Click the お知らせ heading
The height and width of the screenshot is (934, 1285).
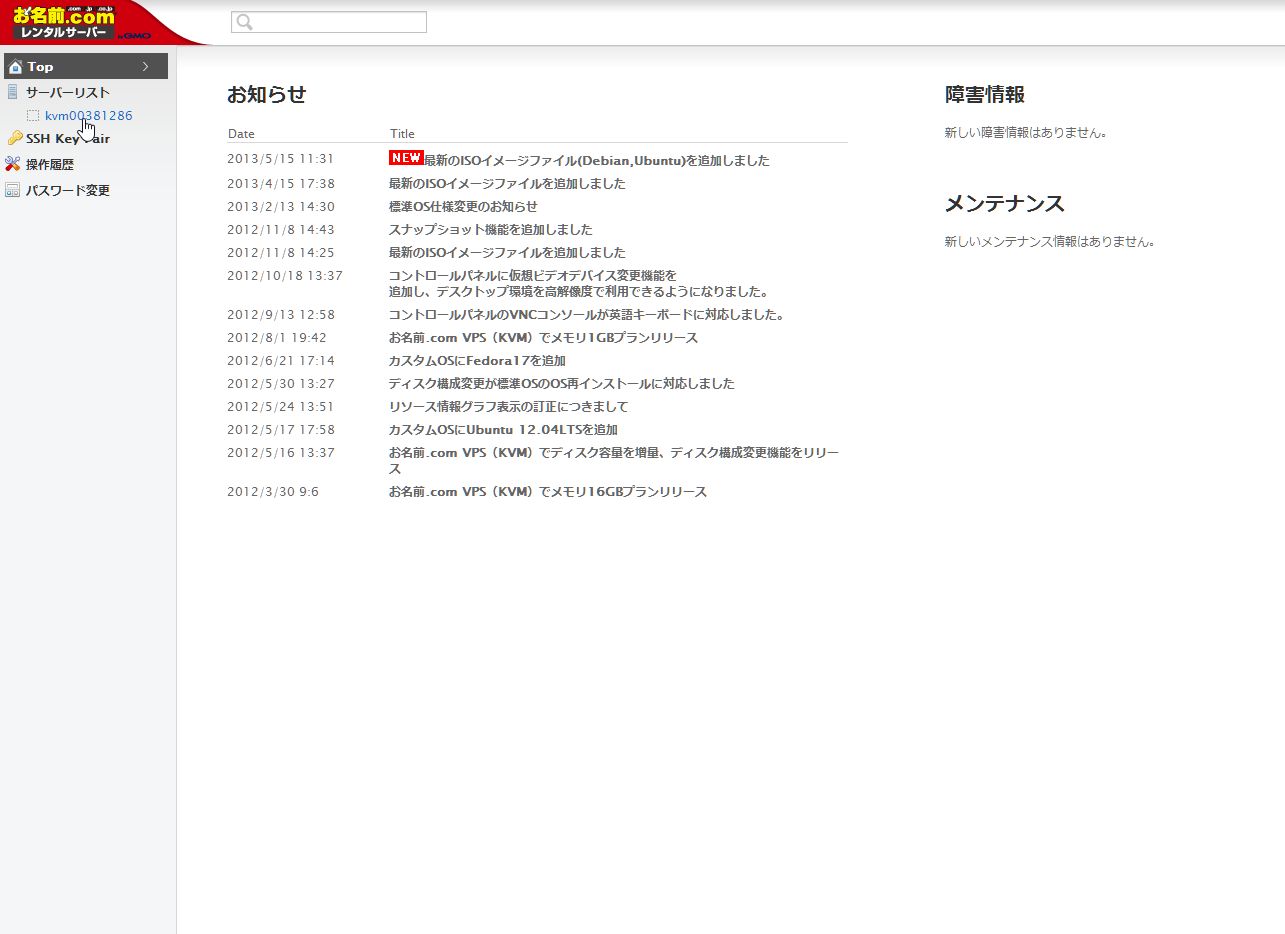(x=266, y=95)
